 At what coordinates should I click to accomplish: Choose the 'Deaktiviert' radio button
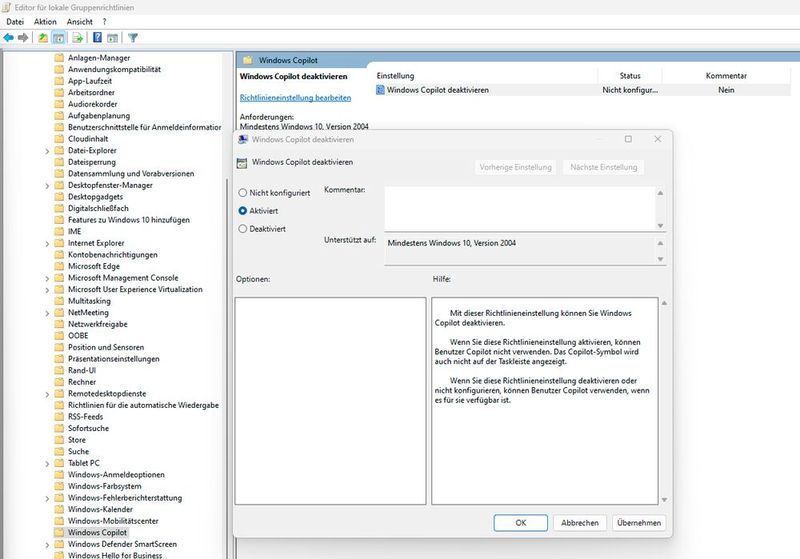point(243,229)
